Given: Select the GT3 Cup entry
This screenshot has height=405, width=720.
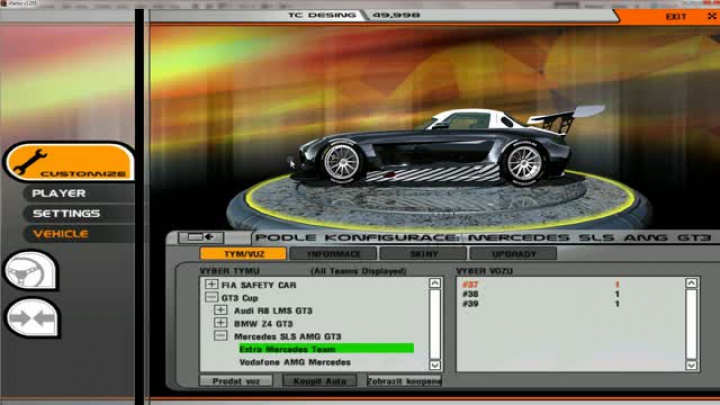Looking at the screenshot, I should pos(240,298).
